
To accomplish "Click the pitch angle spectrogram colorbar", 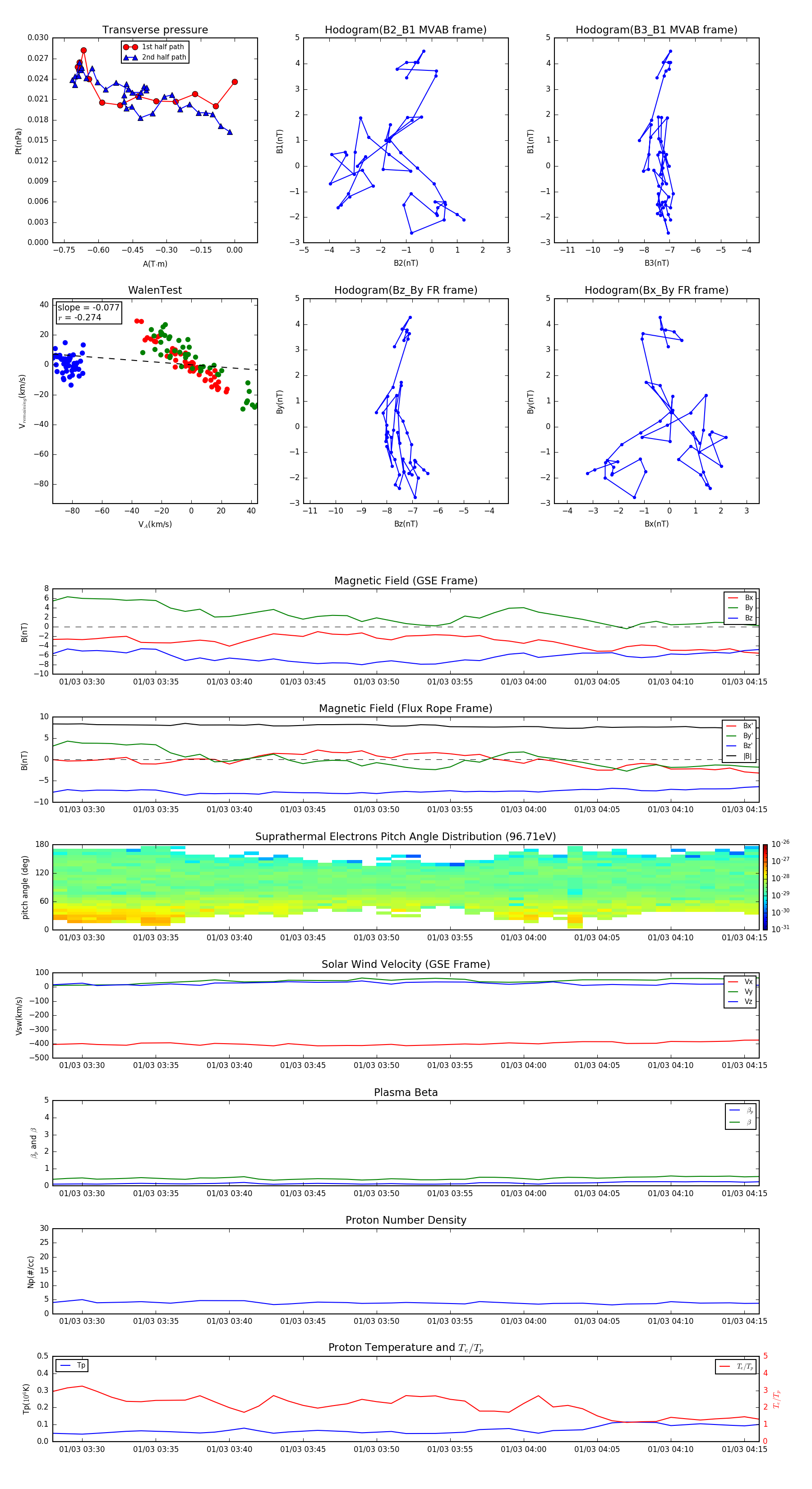I will [x=765, y=887].
